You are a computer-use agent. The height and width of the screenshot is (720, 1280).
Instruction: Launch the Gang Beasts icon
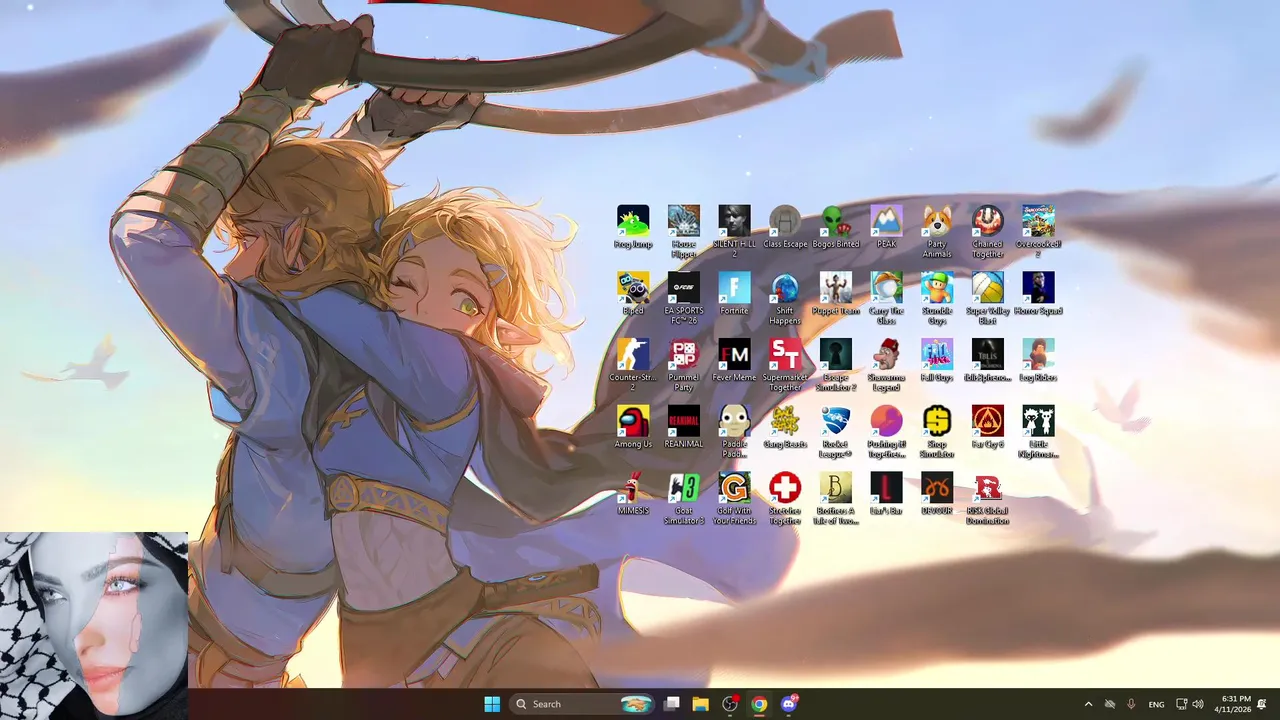785,428
